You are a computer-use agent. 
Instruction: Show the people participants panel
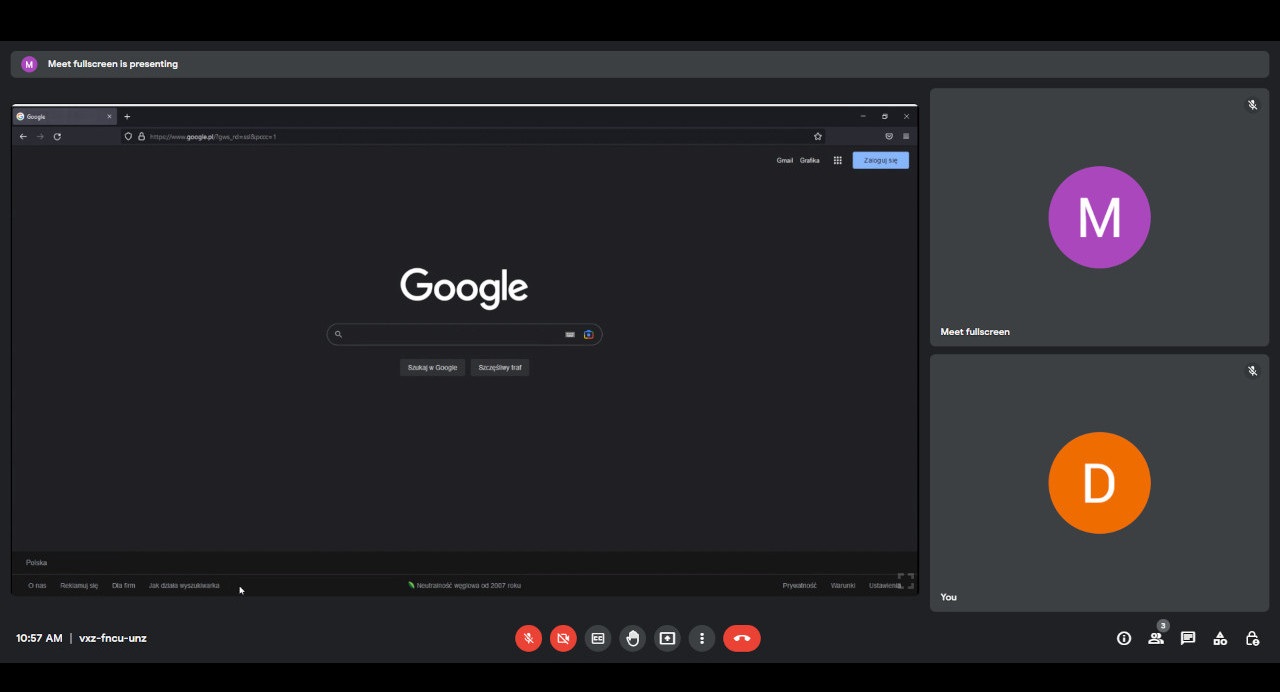[1156, 638]
